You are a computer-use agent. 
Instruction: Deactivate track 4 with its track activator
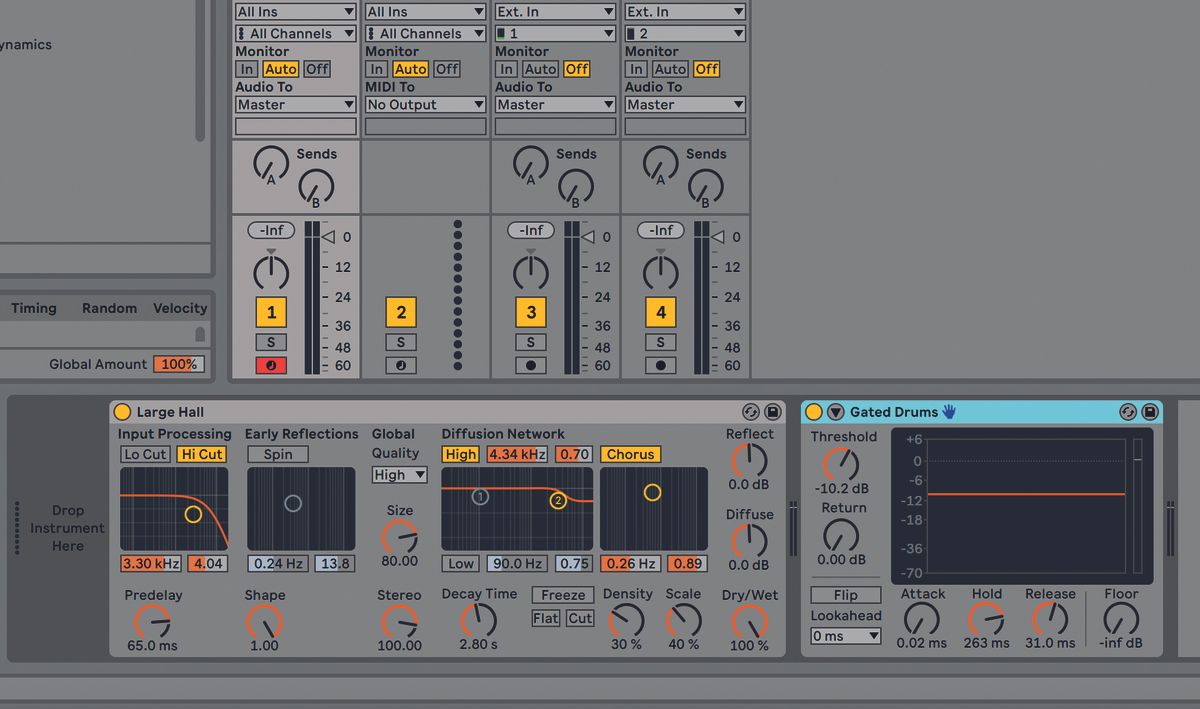click(661, 312)
